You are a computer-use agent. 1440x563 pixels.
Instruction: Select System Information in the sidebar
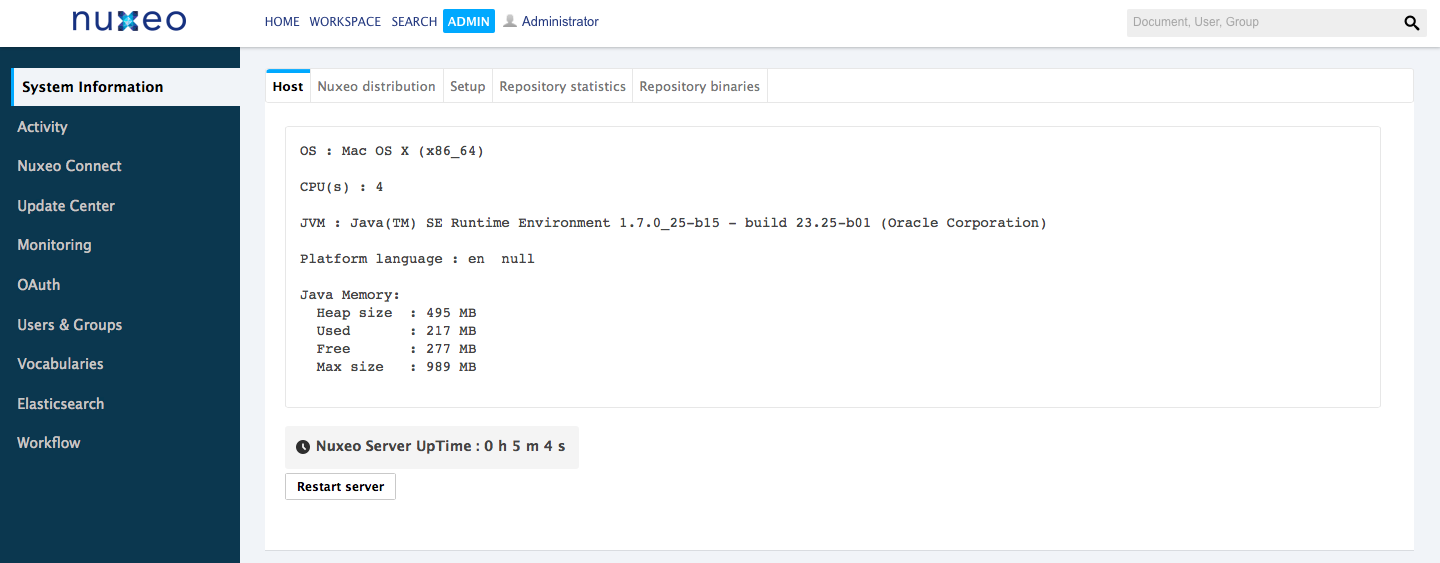point(125,87)
